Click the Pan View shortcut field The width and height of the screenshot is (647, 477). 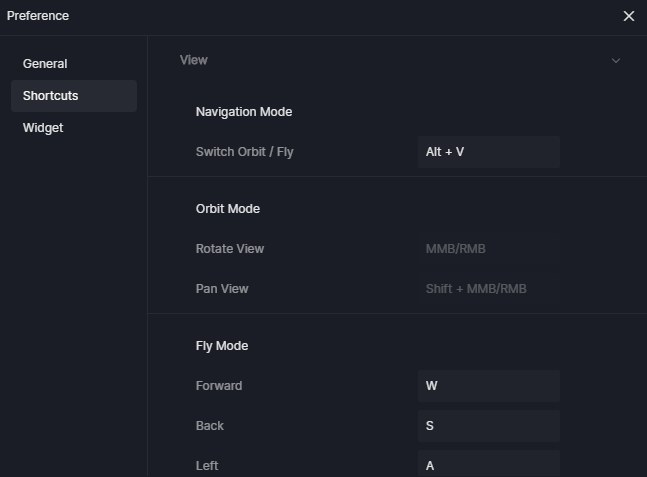pos(489,289)
